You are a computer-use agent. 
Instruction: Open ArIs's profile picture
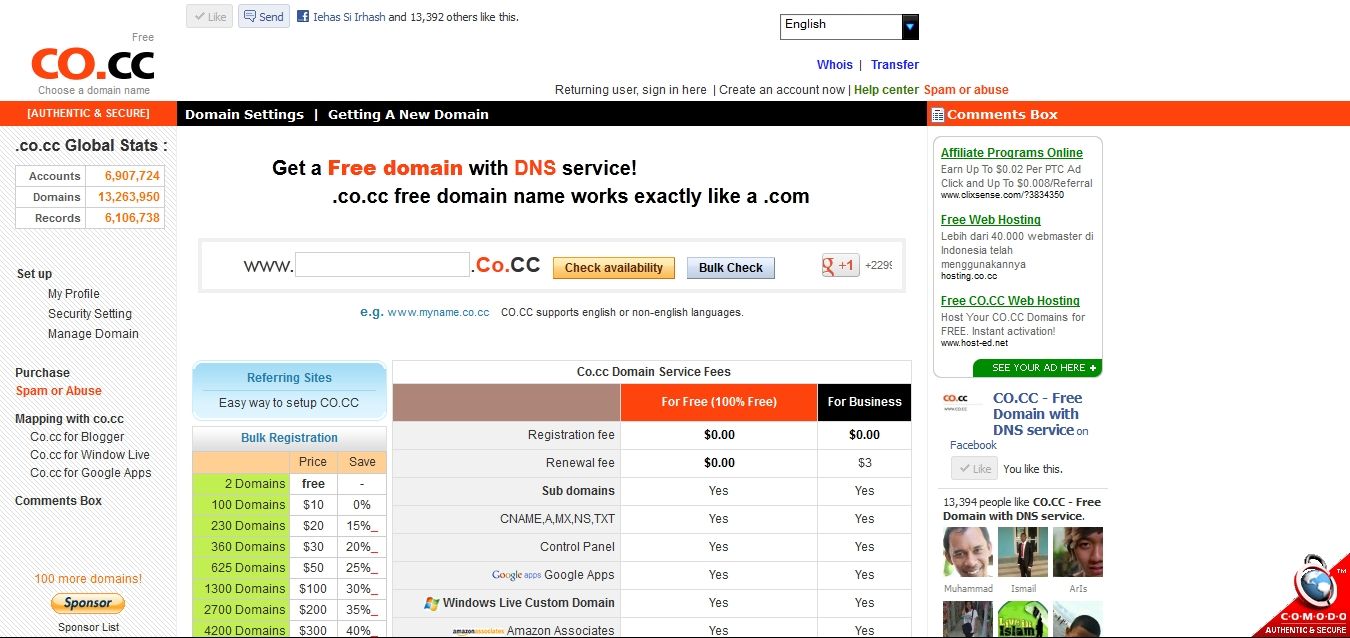pos(1078,552)
